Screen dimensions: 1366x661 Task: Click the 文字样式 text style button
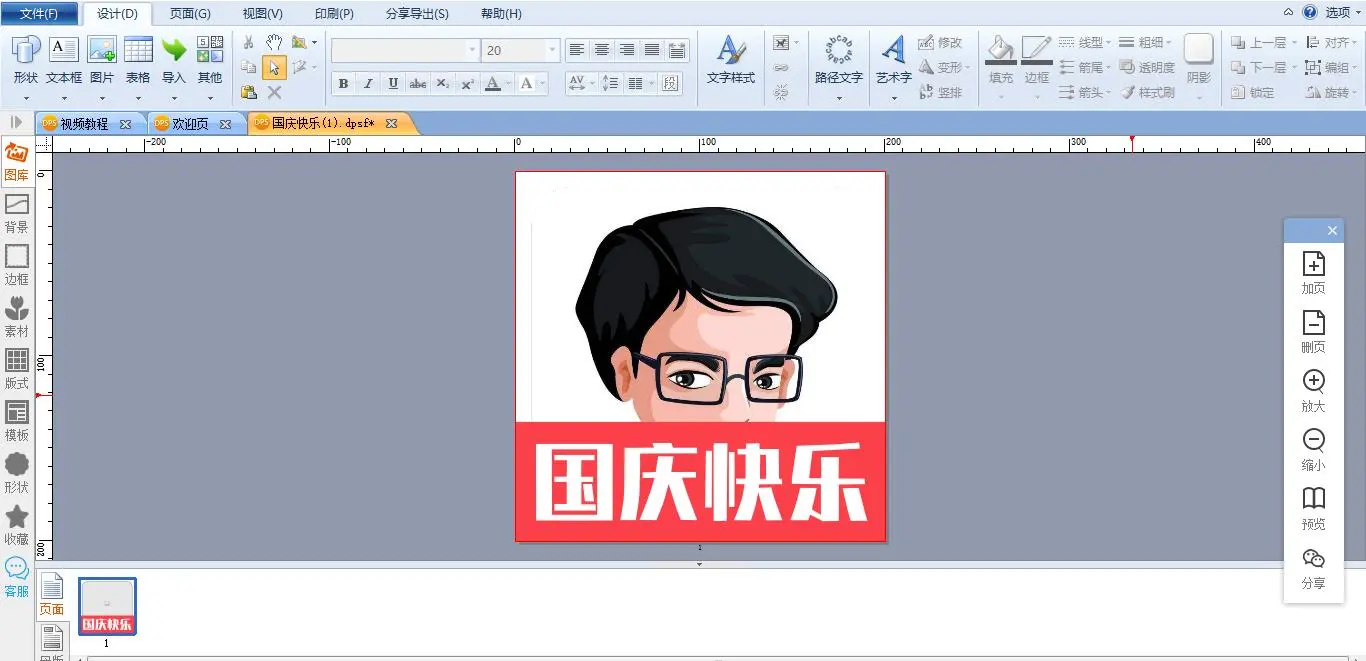point(730,60)
